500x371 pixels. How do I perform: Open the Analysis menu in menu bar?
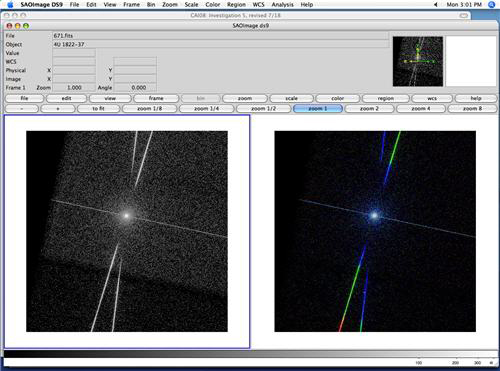tap(282, 5)
